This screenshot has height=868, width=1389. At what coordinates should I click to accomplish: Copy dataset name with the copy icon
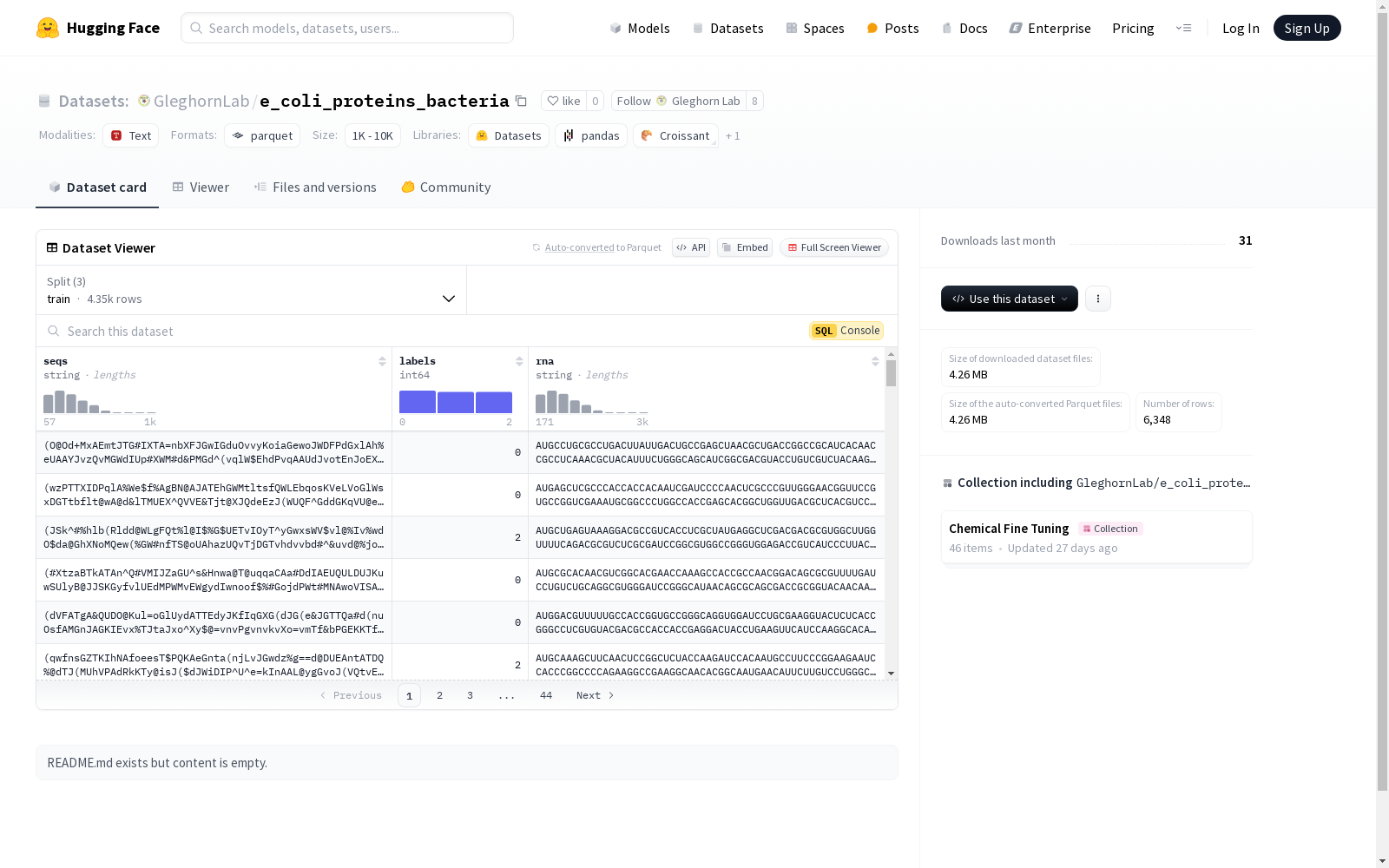pos(521,101)
